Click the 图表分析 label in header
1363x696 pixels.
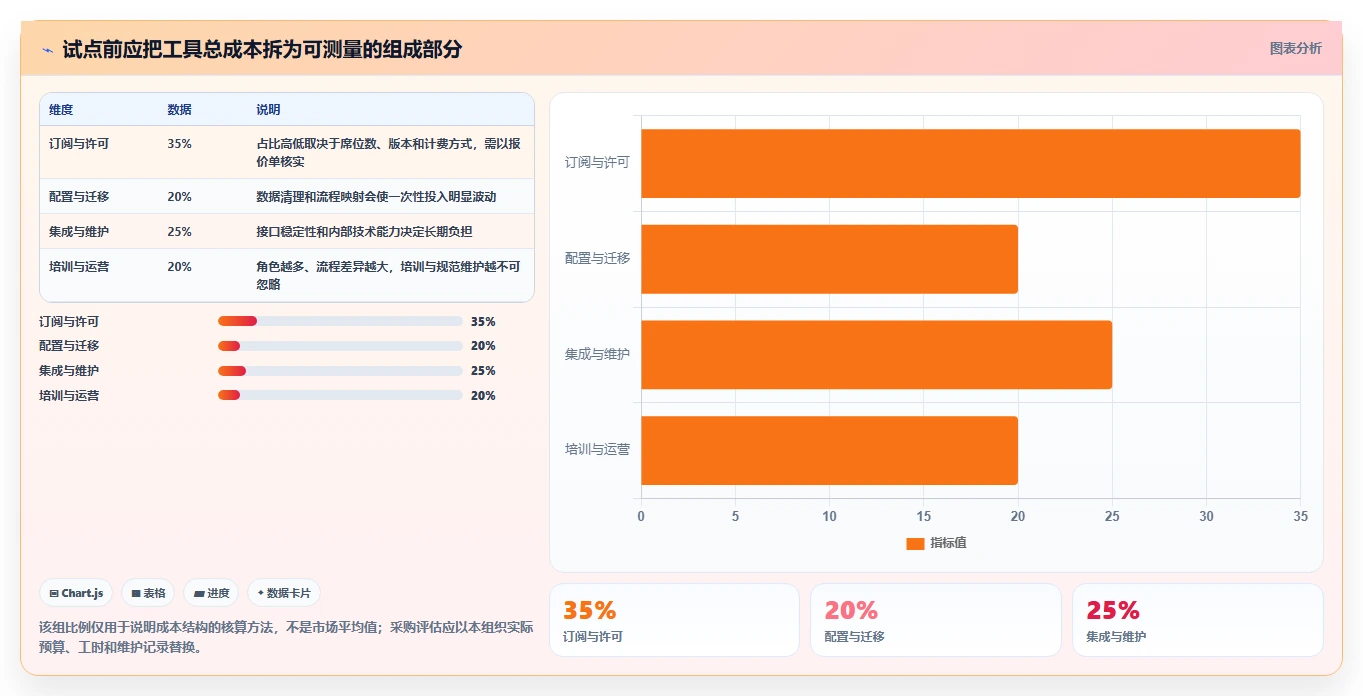(x=1295, y=49)
